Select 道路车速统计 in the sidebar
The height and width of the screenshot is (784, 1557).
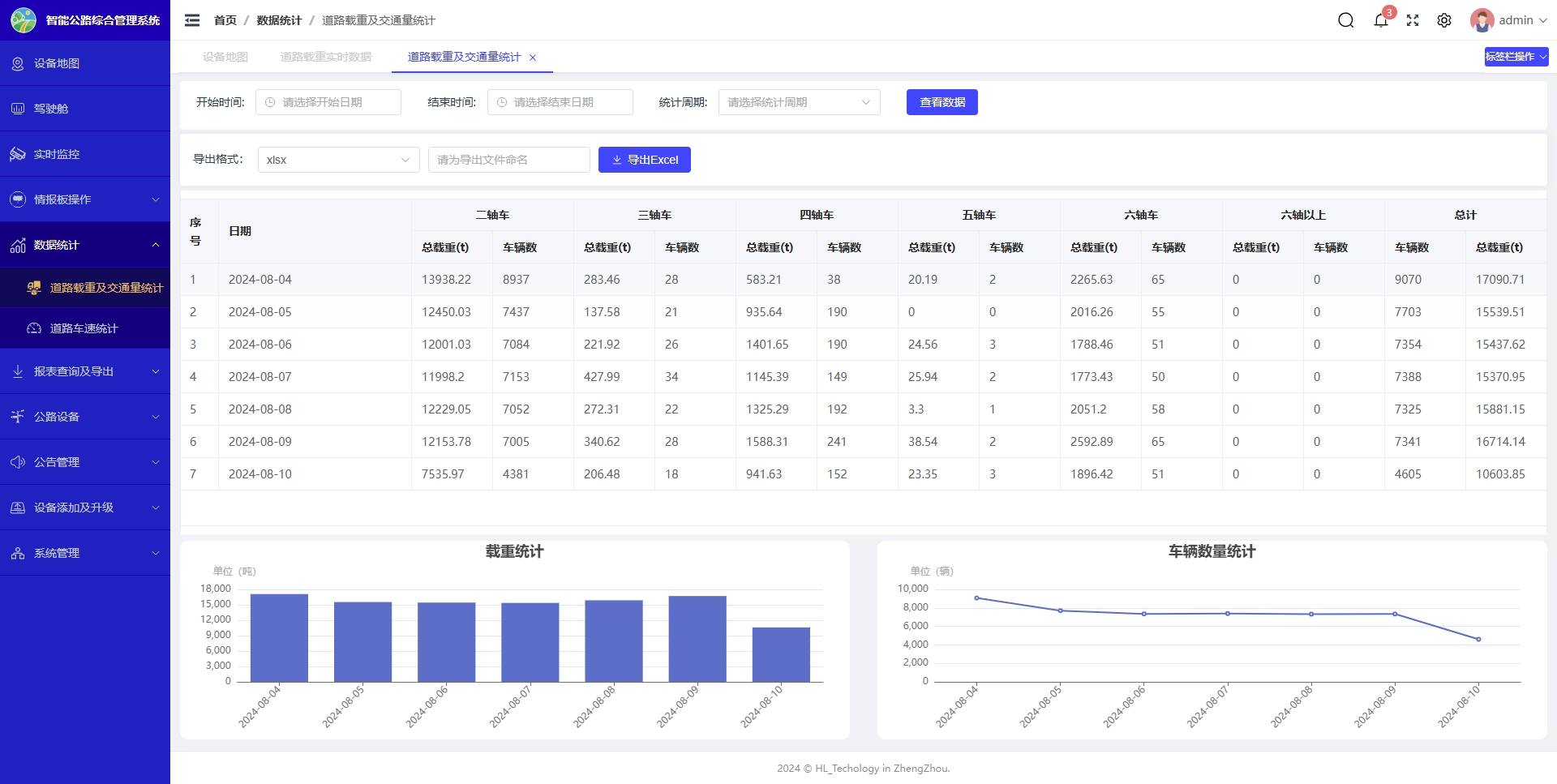coord(84,328)
